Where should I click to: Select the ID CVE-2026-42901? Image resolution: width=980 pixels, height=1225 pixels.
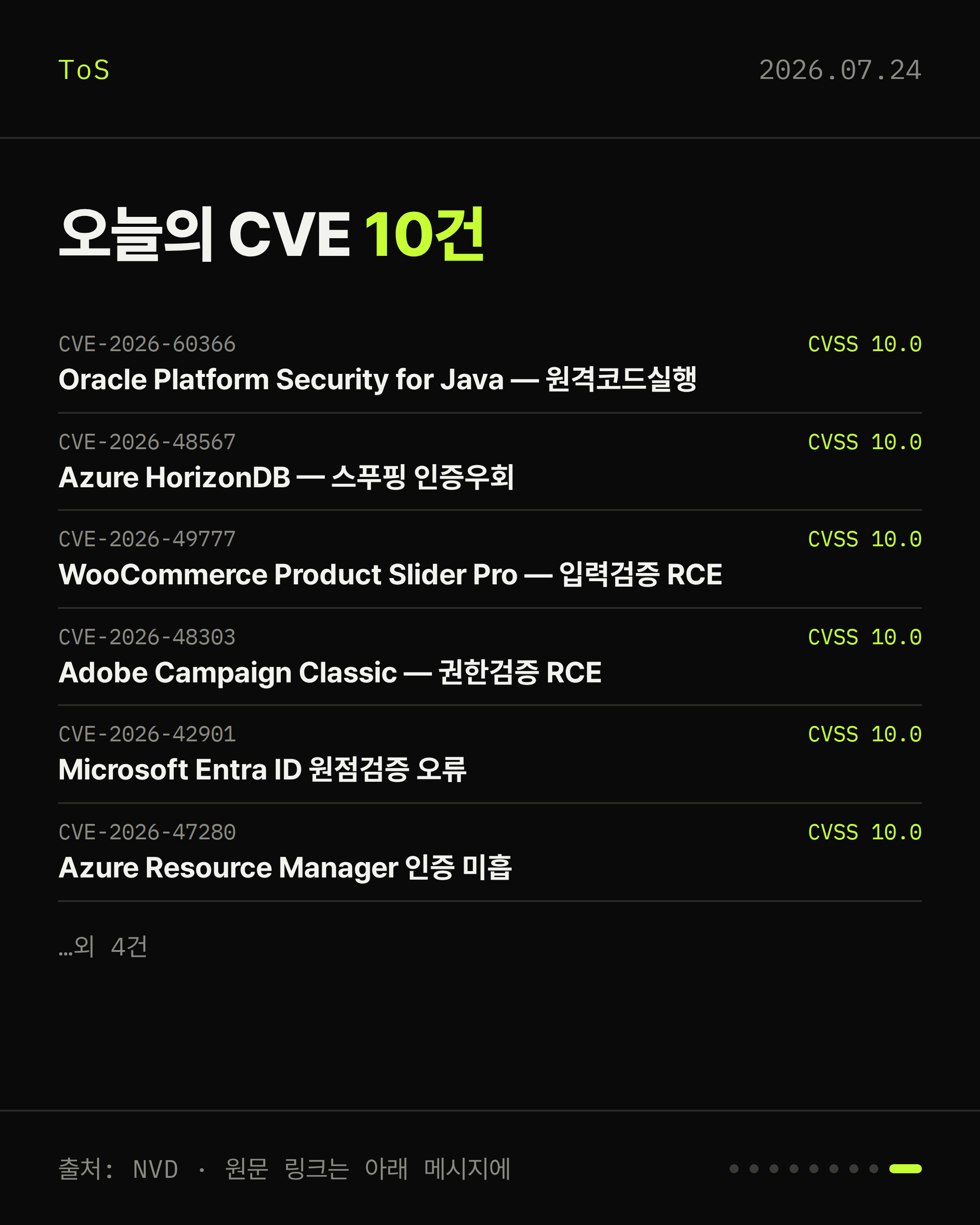point(147,734)
